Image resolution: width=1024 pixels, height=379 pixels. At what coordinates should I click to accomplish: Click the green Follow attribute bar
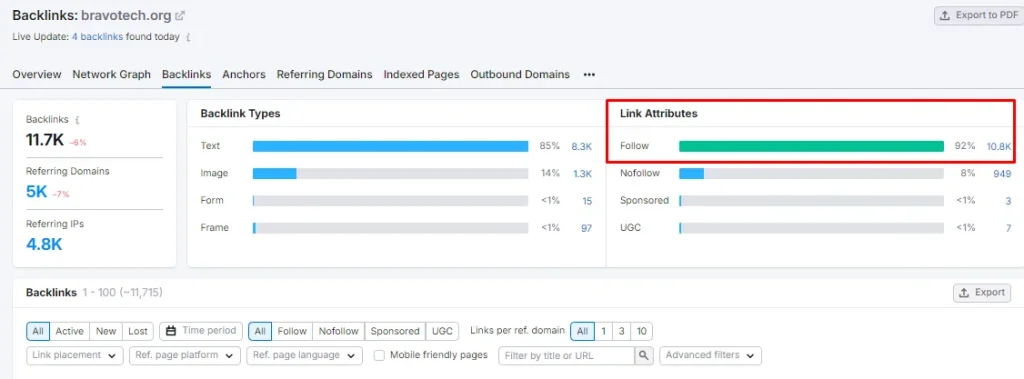click(x=812, y=146)
